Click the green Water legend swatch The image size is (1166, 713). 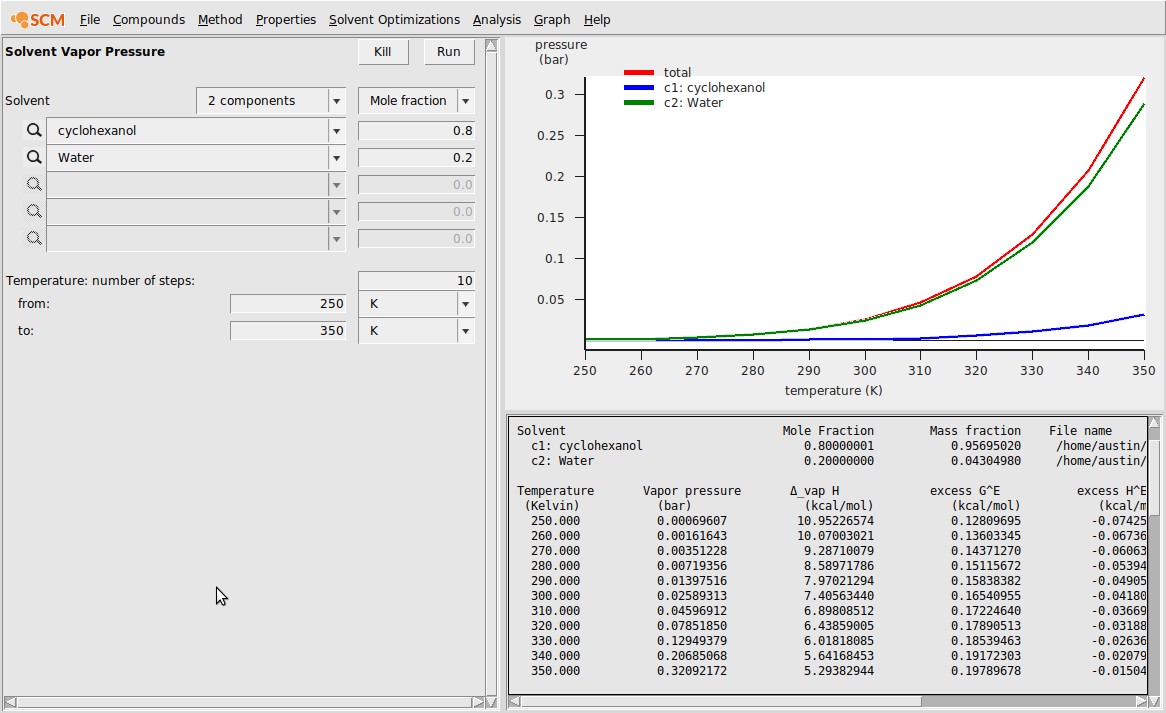pos(639,103)
